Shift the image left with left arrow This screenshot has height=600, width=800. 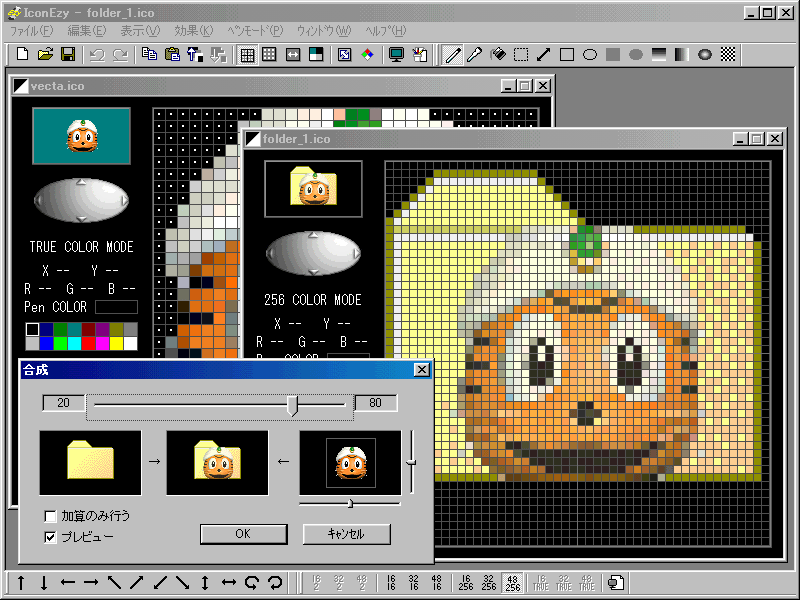tap(67, 582)
